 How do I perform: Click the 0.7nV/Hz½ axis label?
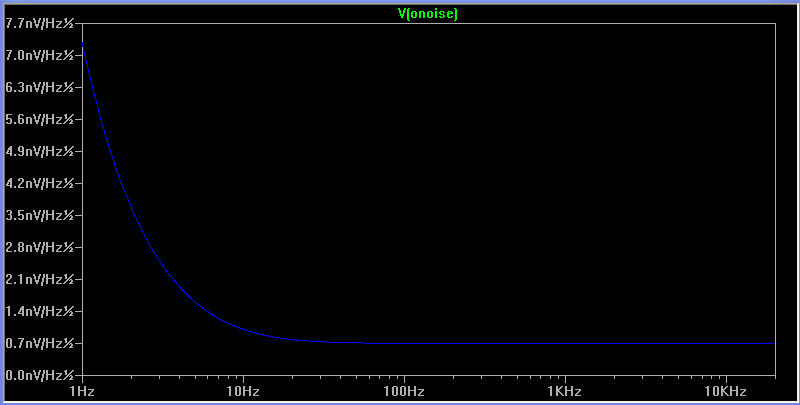(x=40, y=343)
